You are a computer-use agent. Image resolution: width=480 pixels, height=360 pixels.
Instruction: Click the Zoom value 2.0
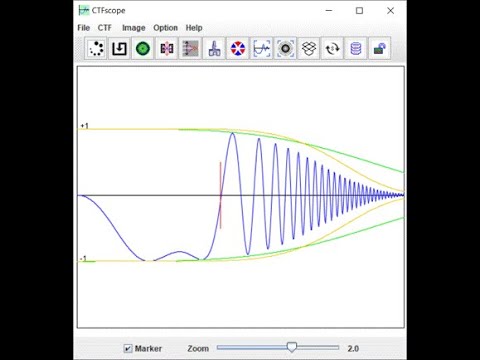point(353,349)
